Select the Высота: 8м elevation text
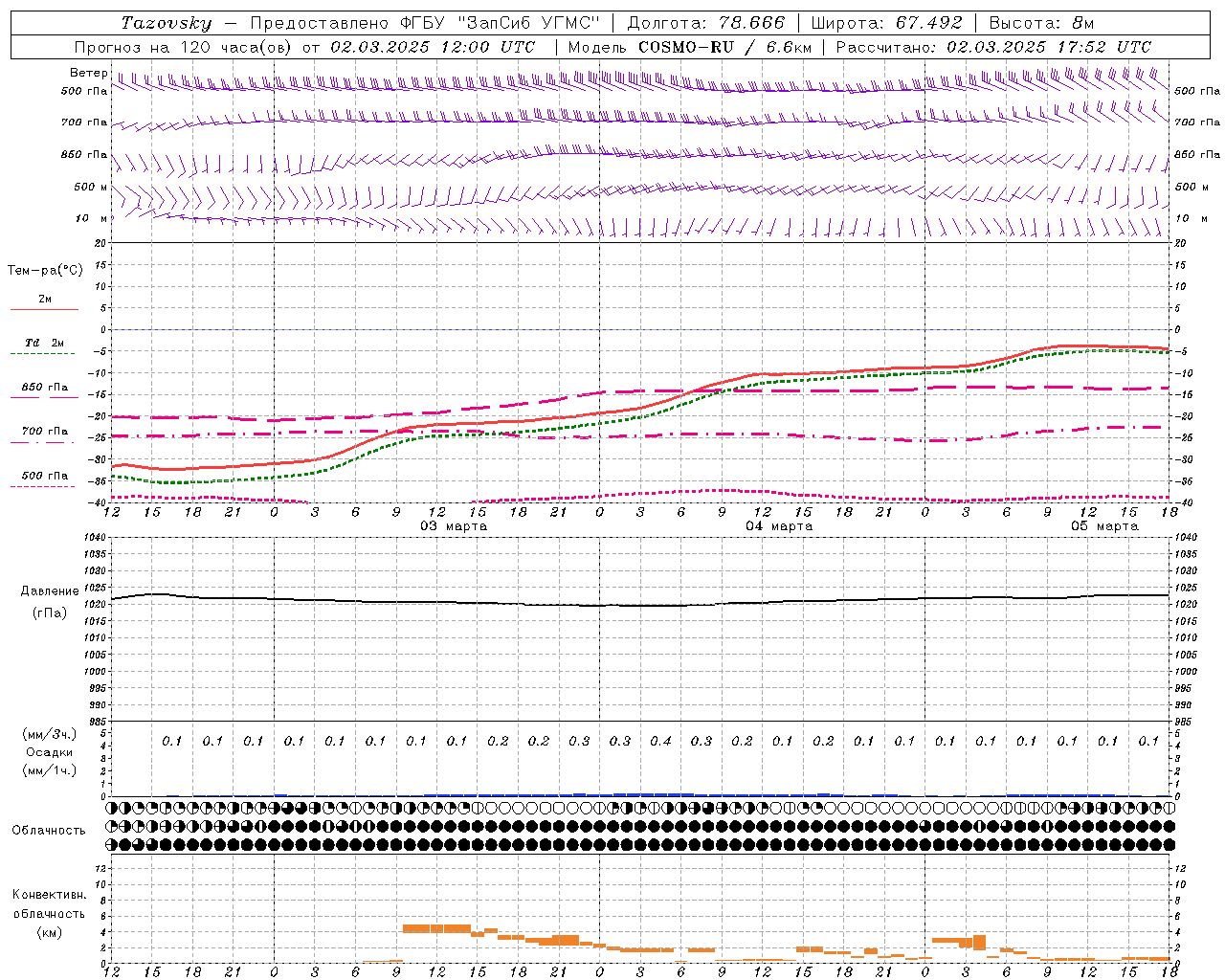Viewport: 1225px width, 980px height. pos(1041,23)
